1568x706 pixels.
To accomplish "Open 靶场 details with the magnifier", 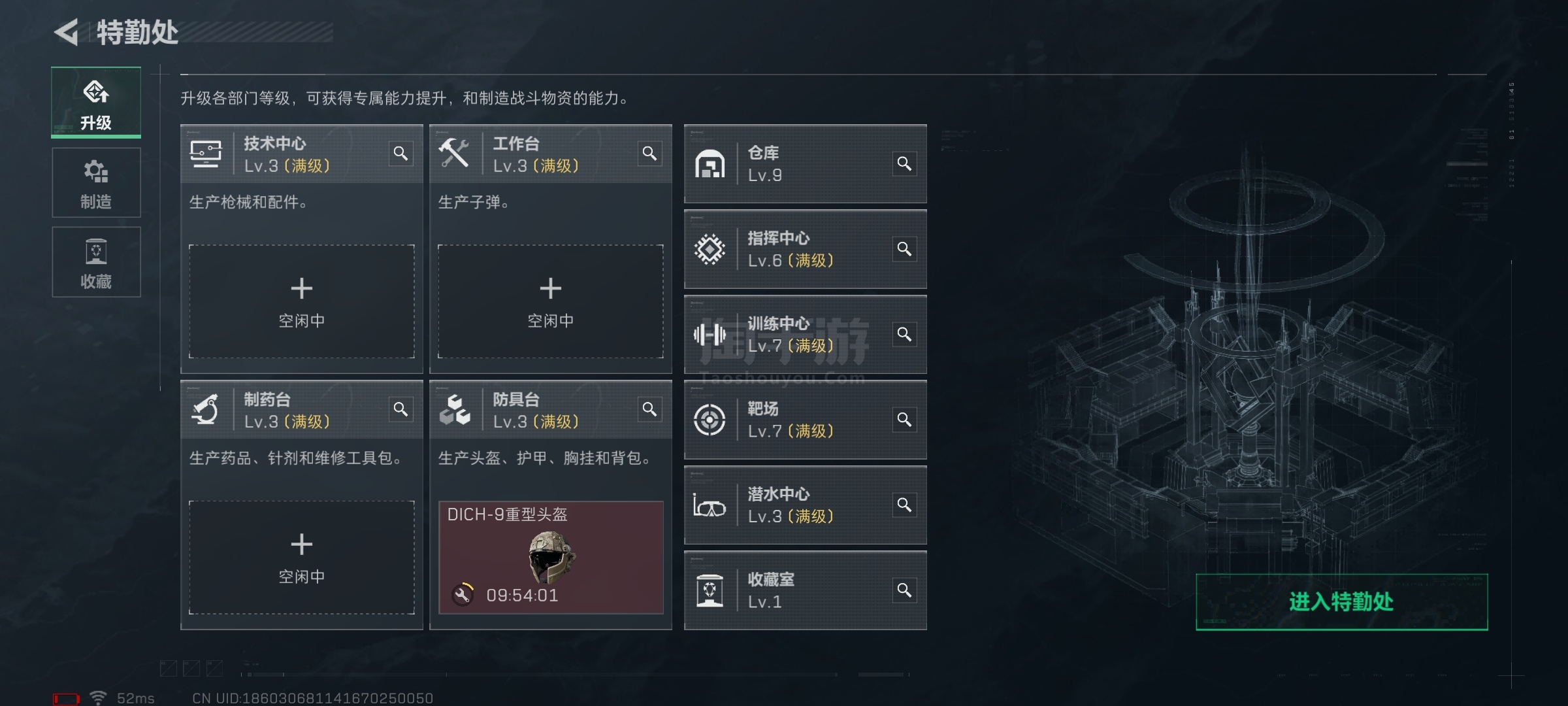I will [904, 420].
